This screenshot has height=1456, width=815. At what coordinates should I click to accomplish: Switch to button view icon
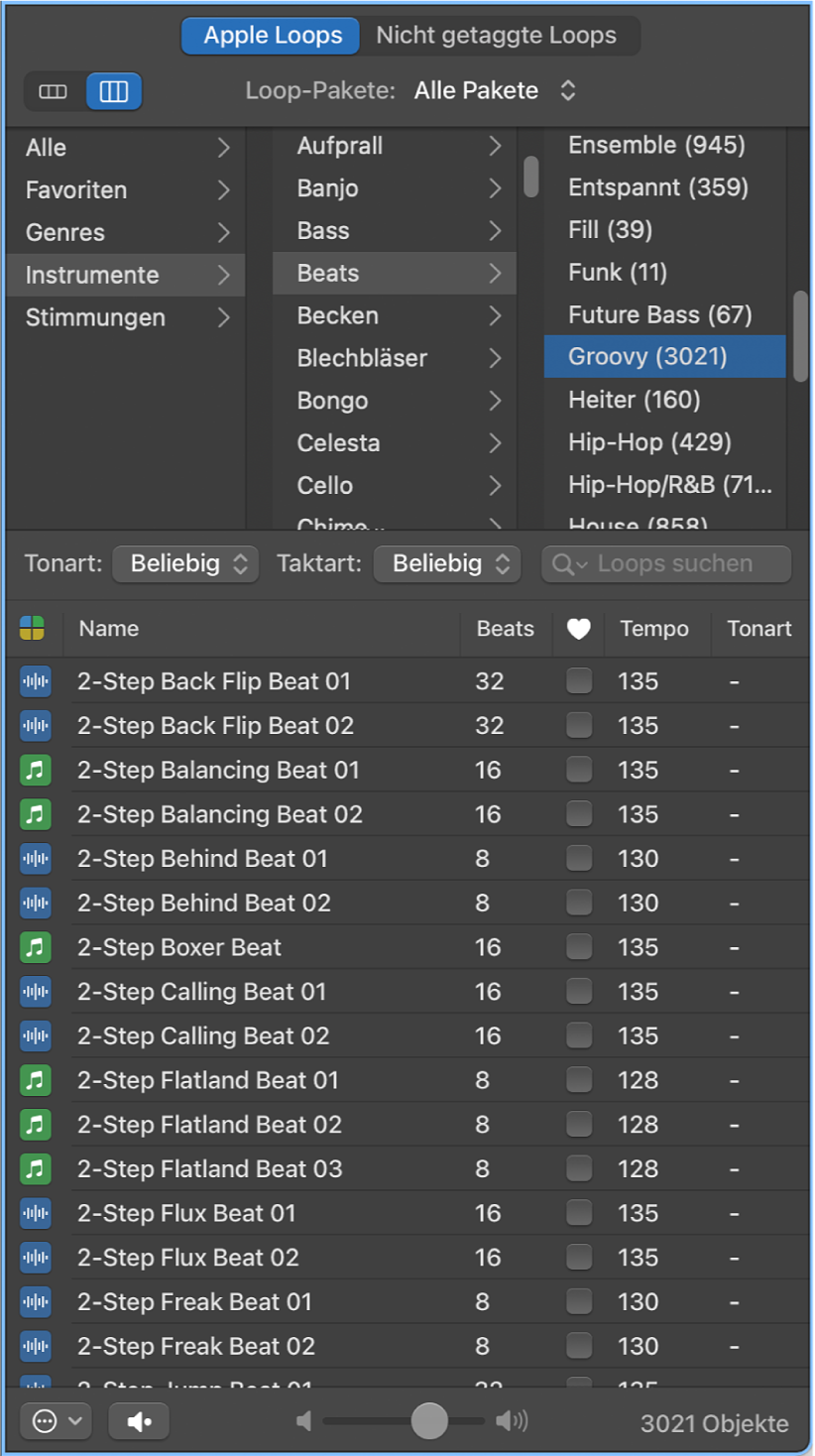coord(54,91)
